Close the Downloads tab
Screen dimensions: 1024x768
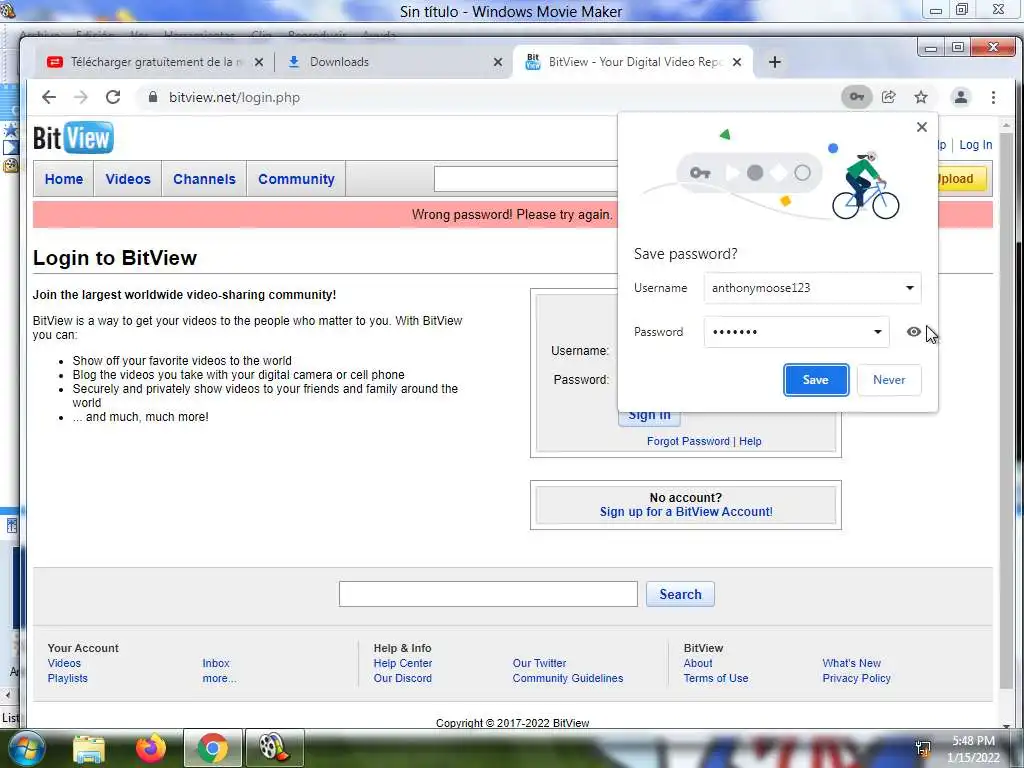498,62
